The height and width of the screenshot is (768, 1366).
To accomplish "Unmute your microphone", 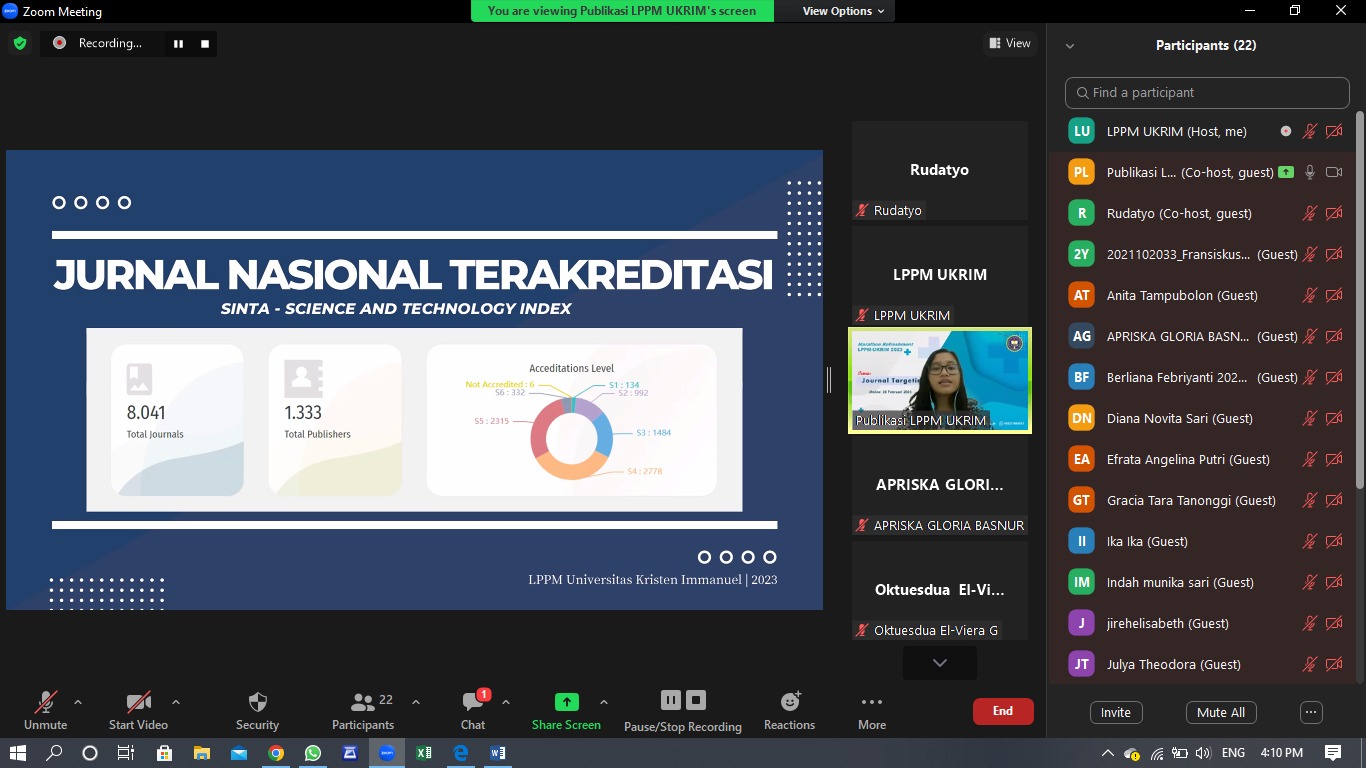I will (x=46, y=710).
